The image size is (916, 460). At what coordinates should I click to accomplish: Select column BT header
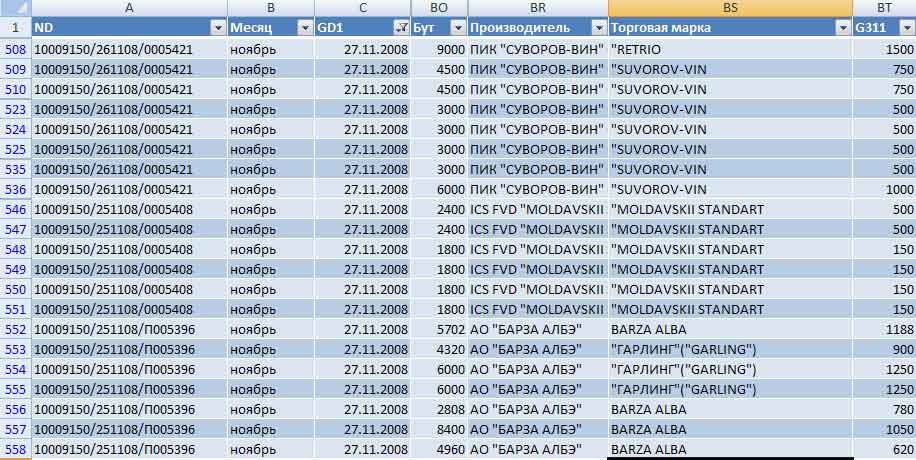(x=884, y=8)
